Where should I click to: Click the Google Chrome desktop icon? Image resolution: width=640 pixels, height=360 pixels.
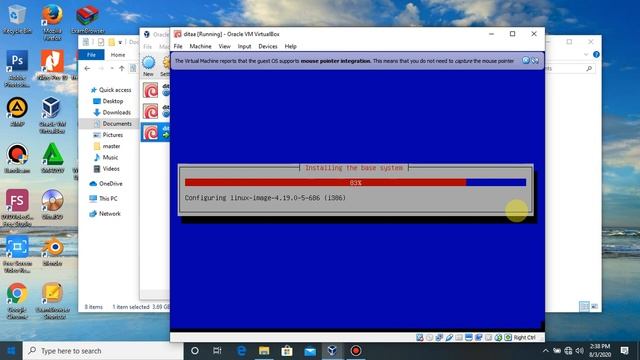tap(17, 301)
